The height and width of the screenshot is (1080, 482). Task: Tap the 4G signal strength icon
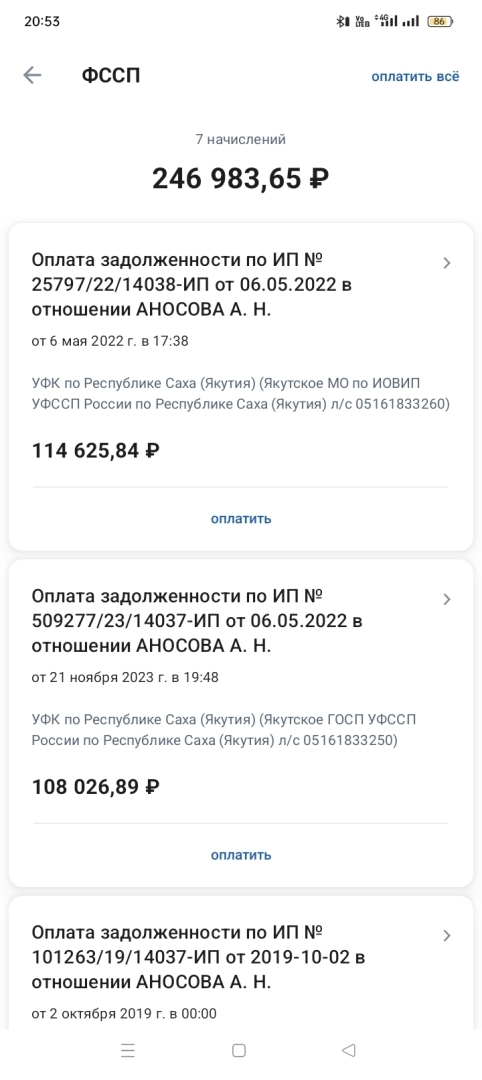386,21
